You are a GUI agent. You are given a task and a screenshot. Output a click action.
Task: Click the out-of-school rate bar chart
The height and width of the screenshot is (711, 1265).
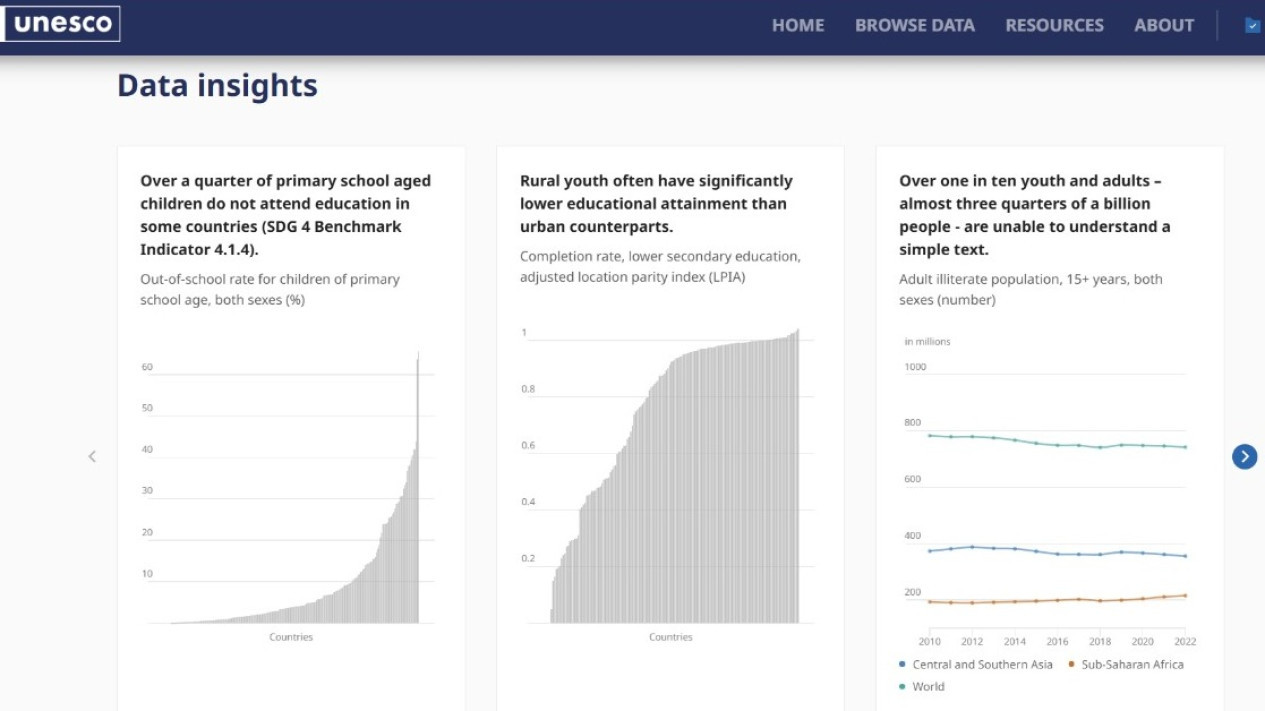(290, 490)
